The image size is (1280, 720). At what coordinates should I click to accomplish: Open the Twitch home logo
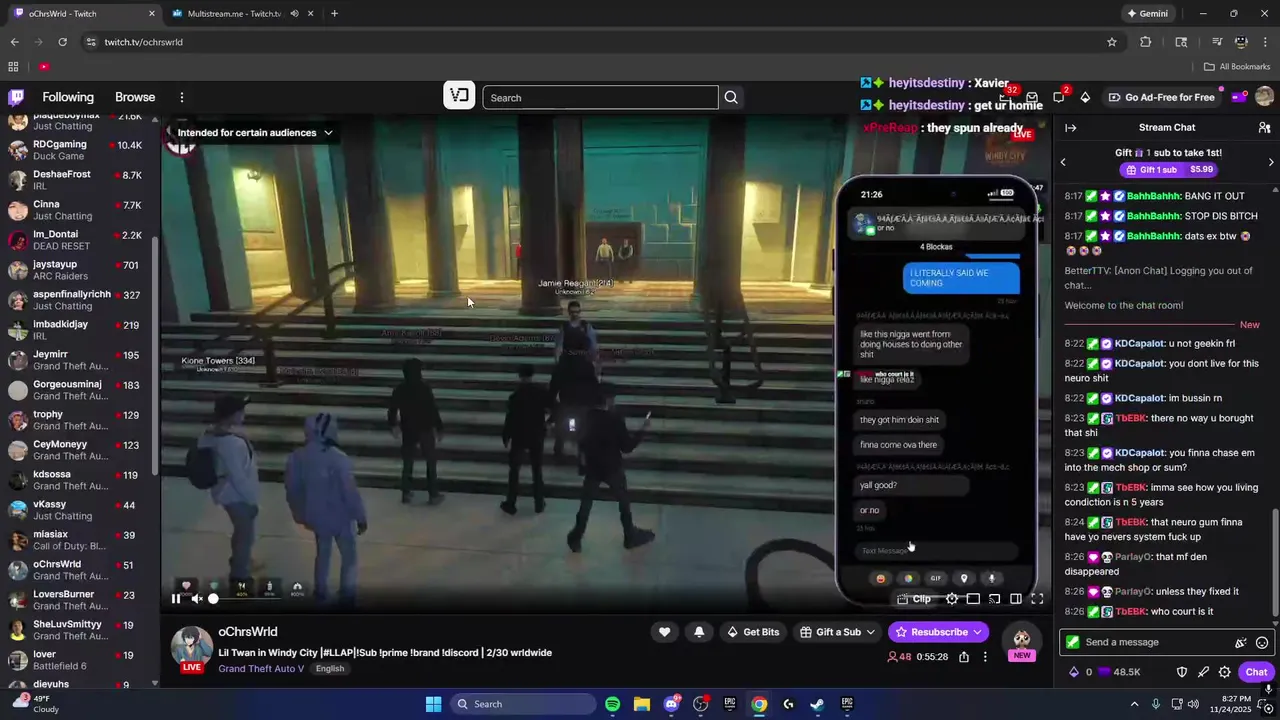[16, 97]
